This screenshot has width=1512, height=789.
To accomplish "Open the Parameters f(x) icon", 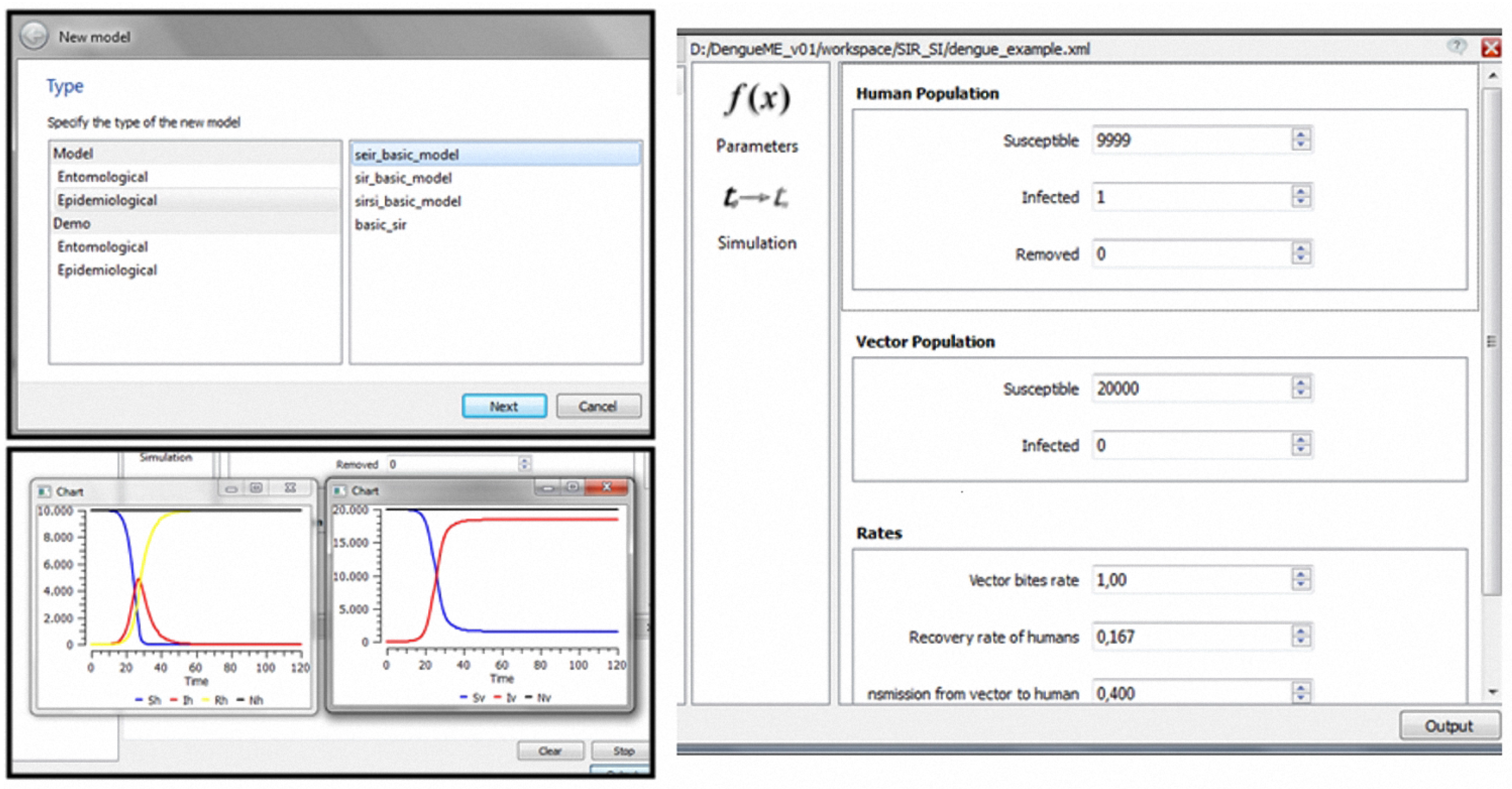I will tap(757, 99).
